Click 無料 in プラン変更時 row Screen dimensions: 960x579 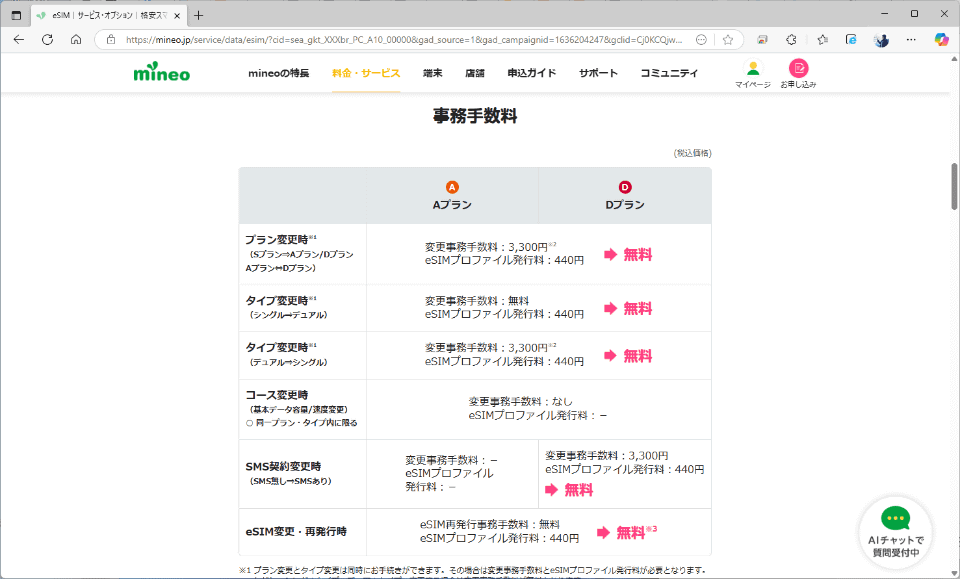[637, 255]
